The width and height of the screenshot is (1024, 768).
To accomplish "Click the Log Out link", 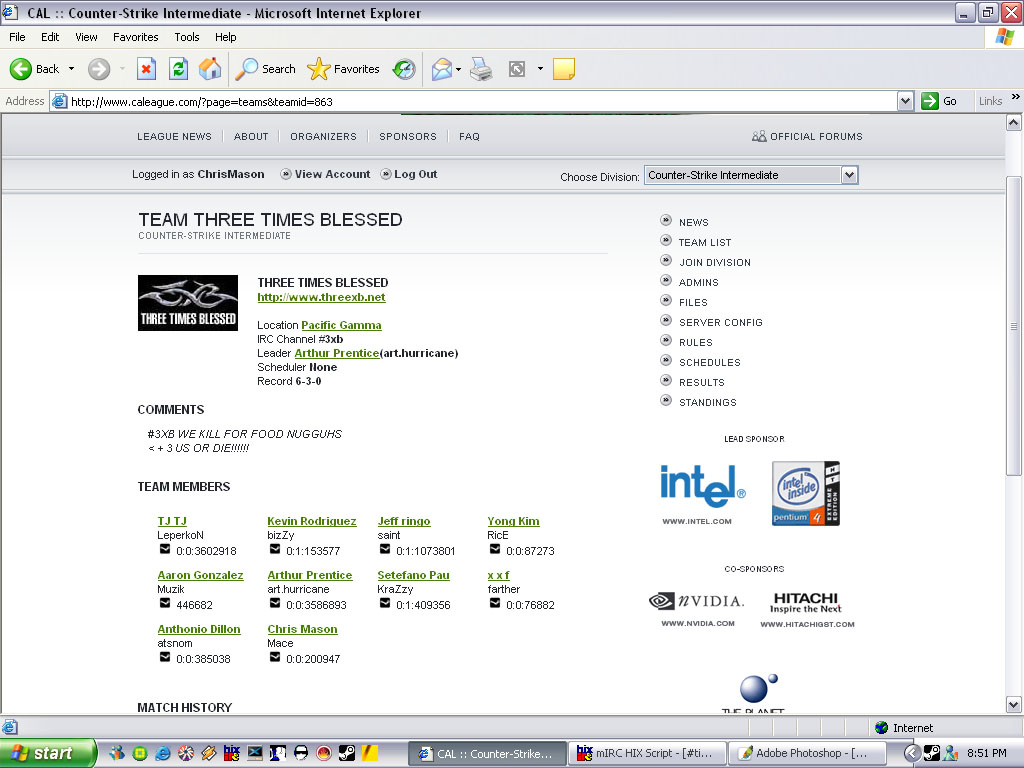I will pyautogui.click(x=415, y=174).
